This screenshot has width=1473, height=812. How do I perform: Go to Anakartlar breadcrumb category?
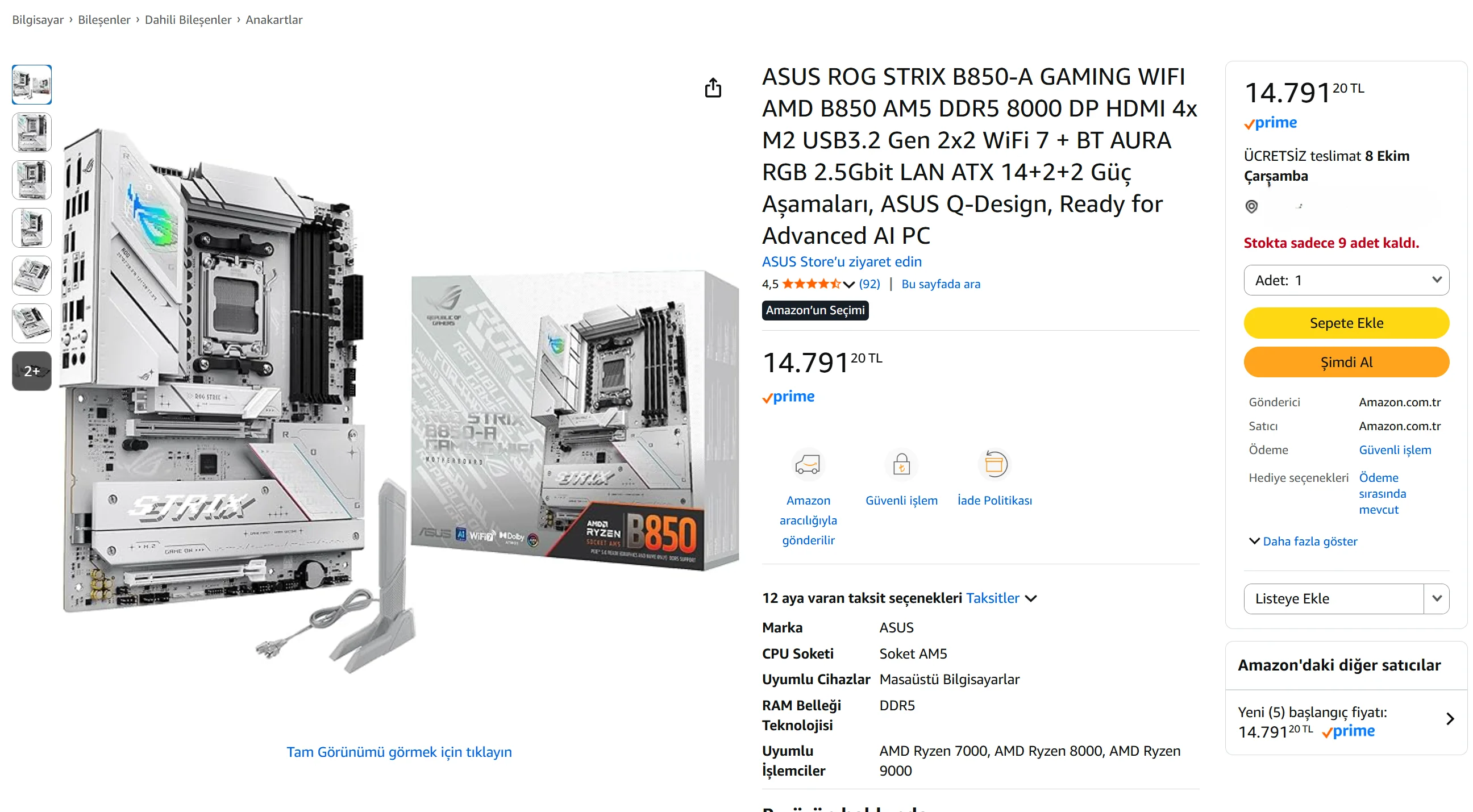274,19
